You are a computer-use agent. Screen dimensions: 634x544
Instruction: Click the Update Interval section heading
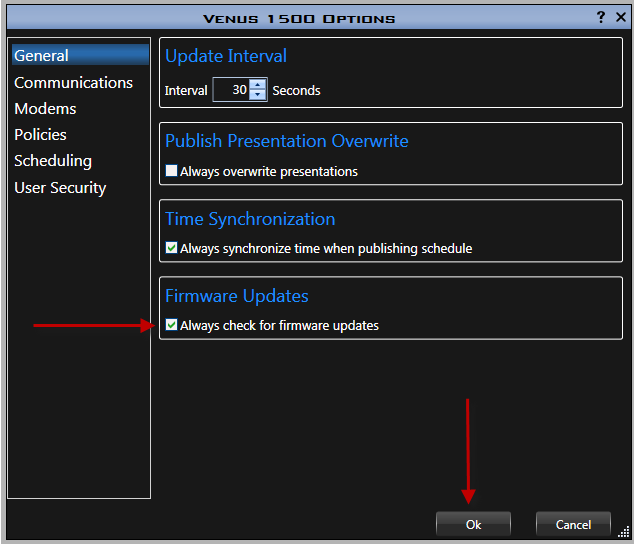click(226, 57)
